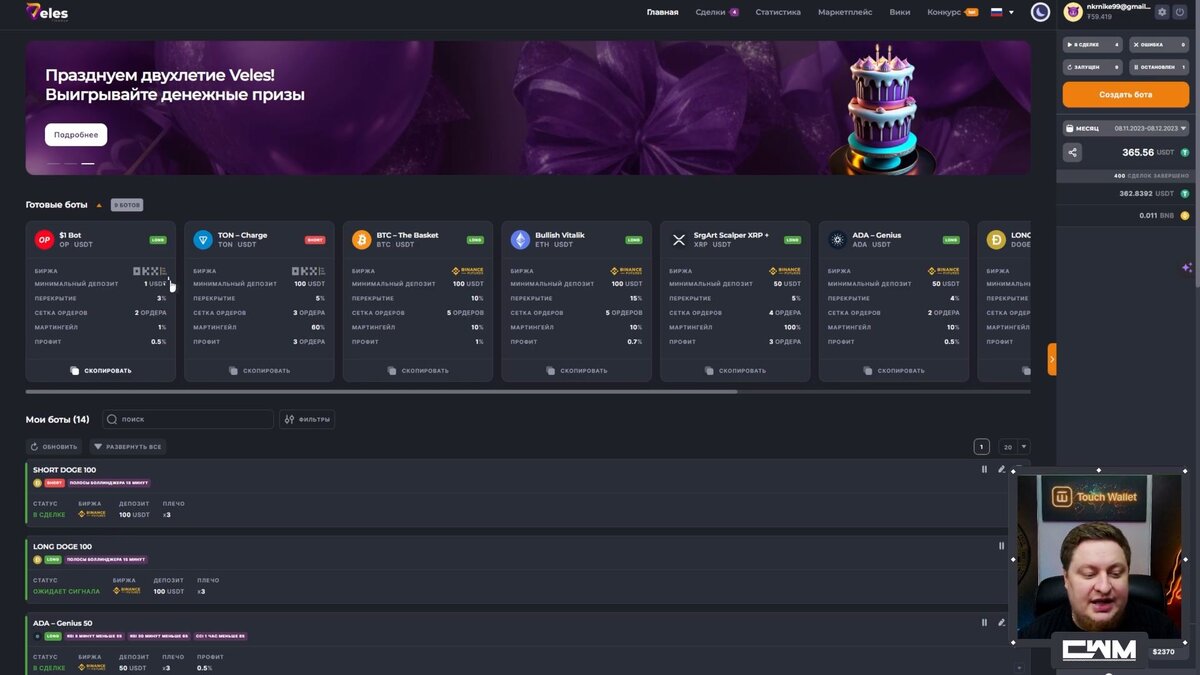This screenshot has width=1200, height=675.
Task: Click the Создать бота button
Action: [x=1126, y=94]
